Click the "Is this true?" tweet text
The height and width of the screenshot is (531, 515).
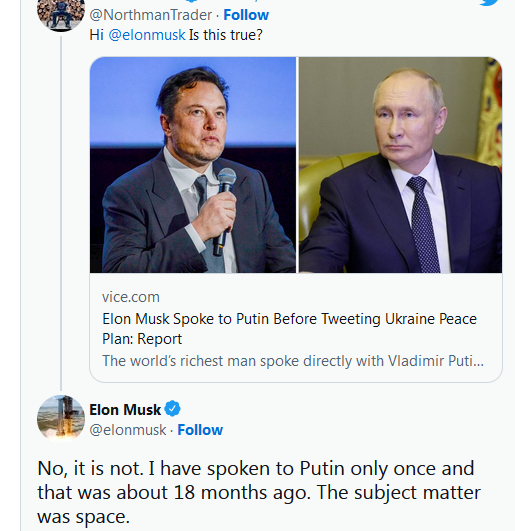pos(226,35)
